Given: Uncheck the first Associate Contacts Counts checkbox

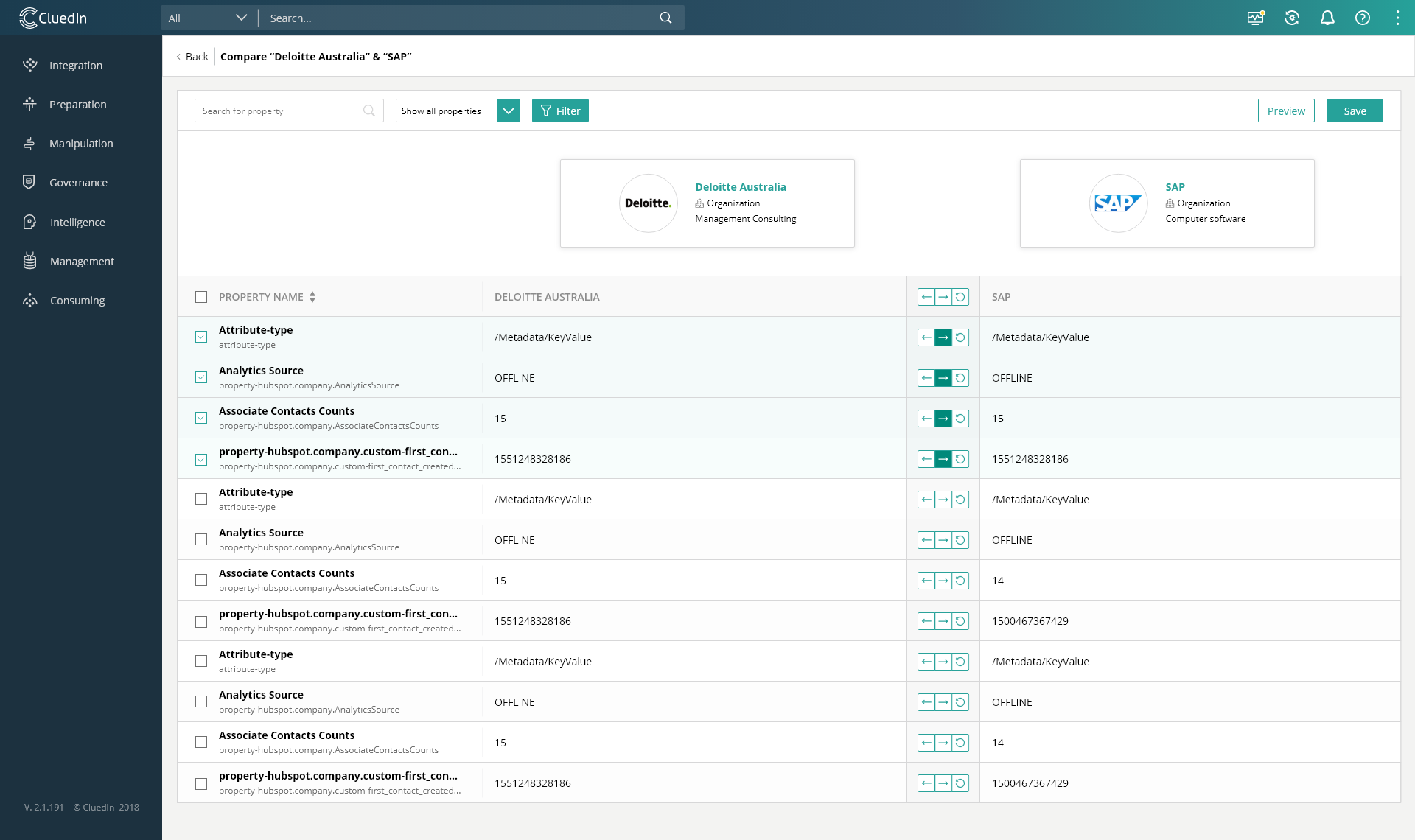Looking at the screenshot, I should coord(201,418).
